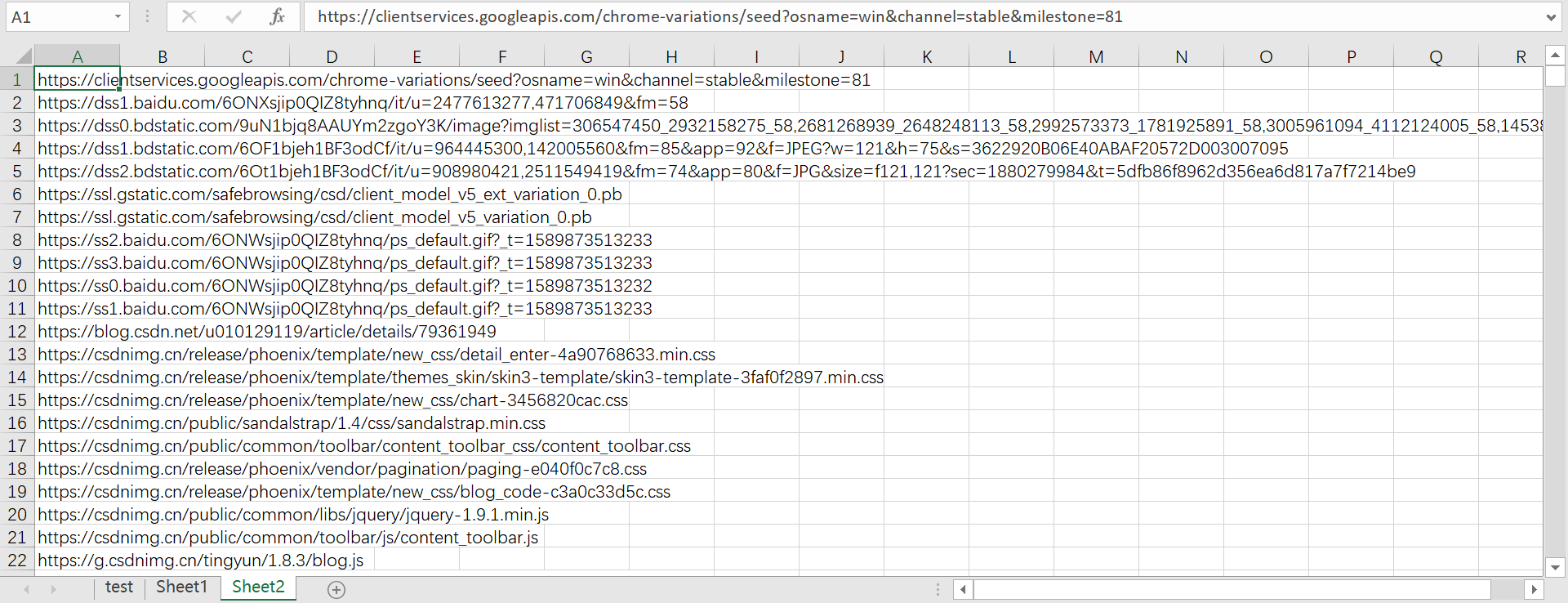Viewport: 1568px width, 603px height.
Task: Click the Cancel (X) formula bar icon
Action: pyautogui.click(x=189, y=16)
